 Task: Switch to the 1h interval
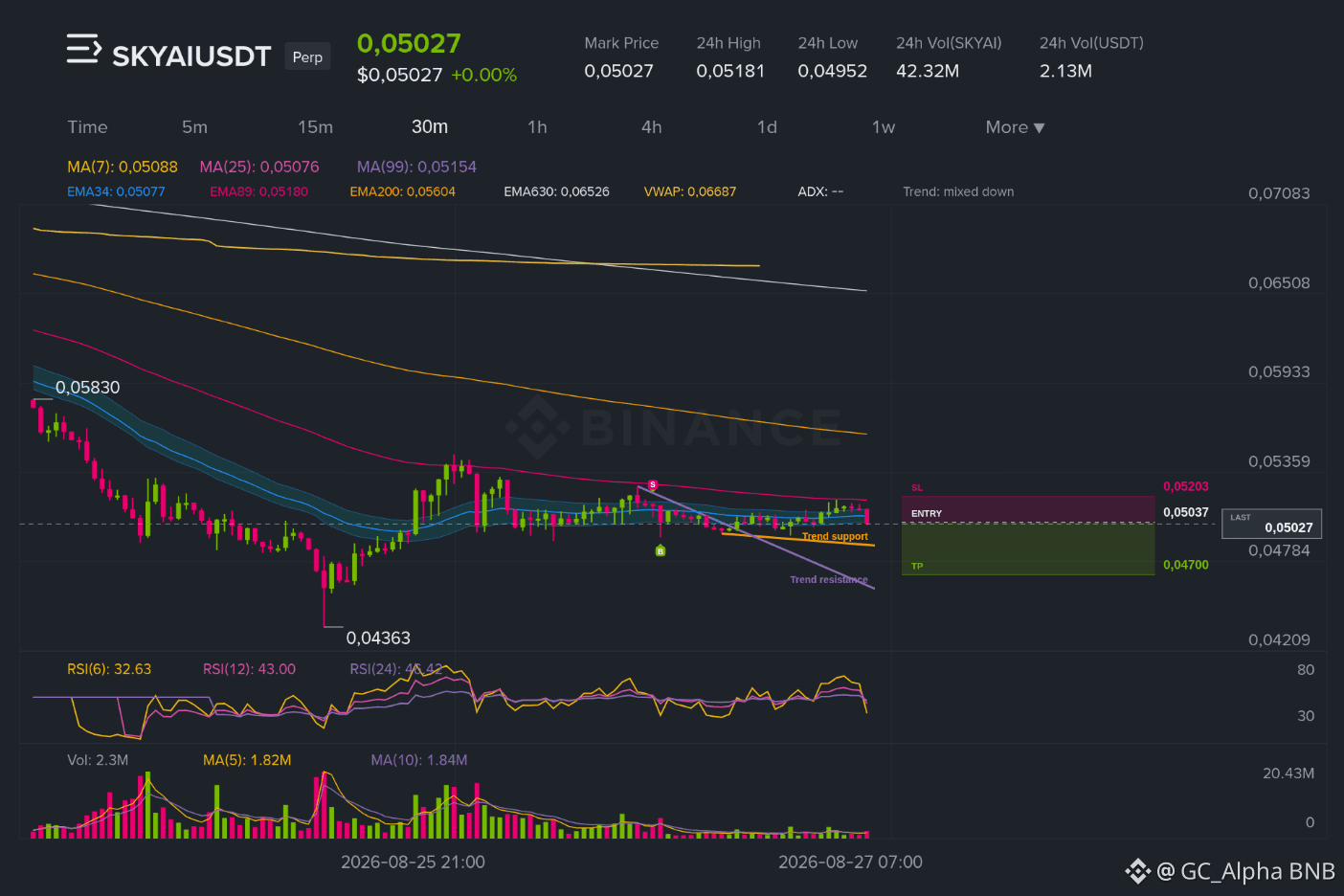click(537, 127)
